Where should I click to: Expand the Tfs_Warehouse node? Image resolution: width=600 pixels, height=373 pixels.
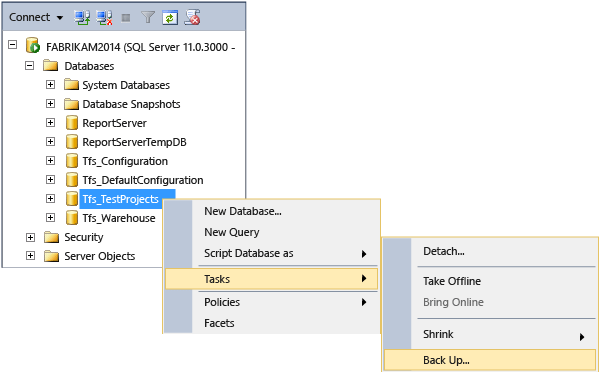pyautogui.click(x=50, y=218)
